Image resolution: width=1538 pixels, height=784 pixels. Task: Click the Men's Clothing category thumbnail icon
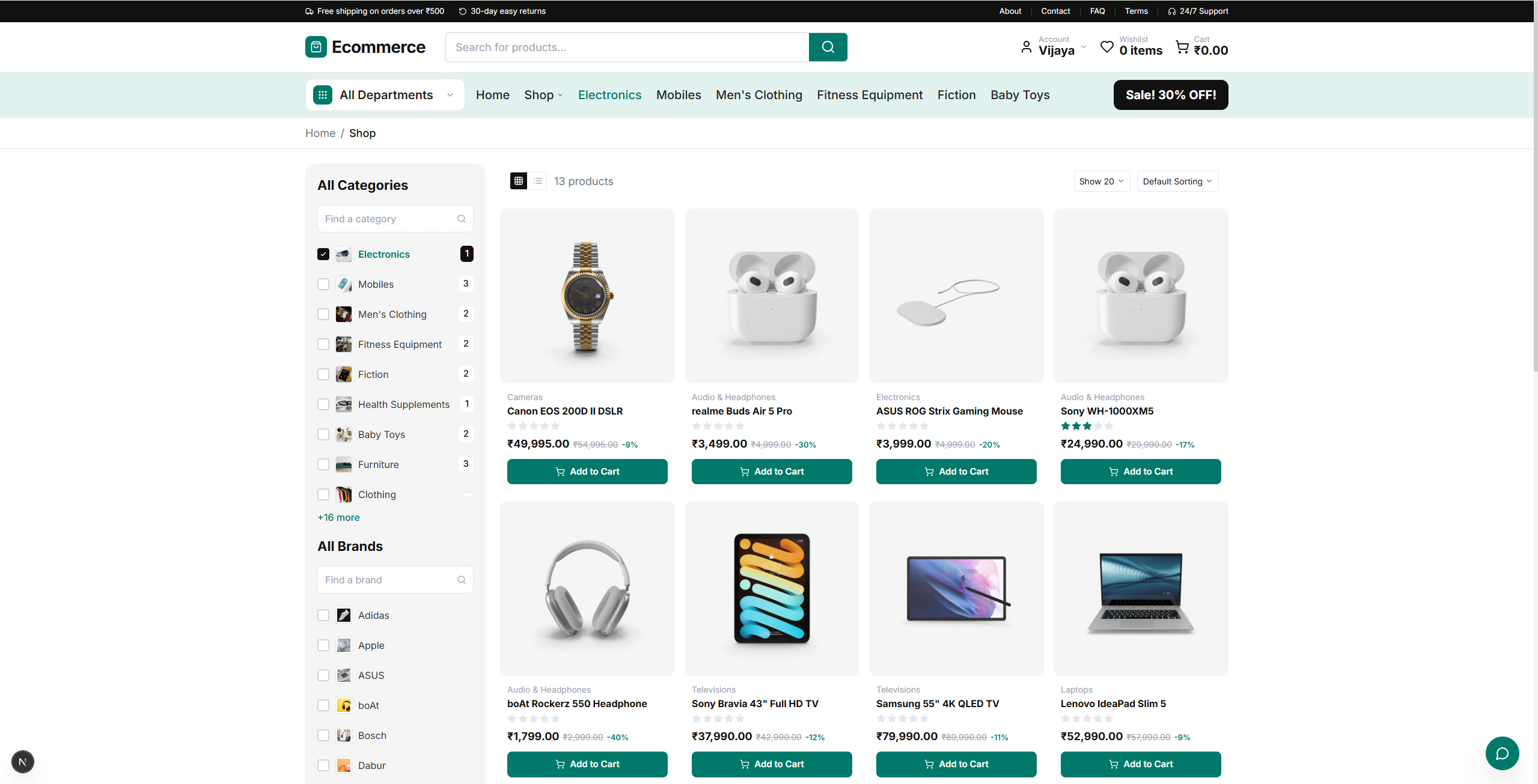coord(344,314)
